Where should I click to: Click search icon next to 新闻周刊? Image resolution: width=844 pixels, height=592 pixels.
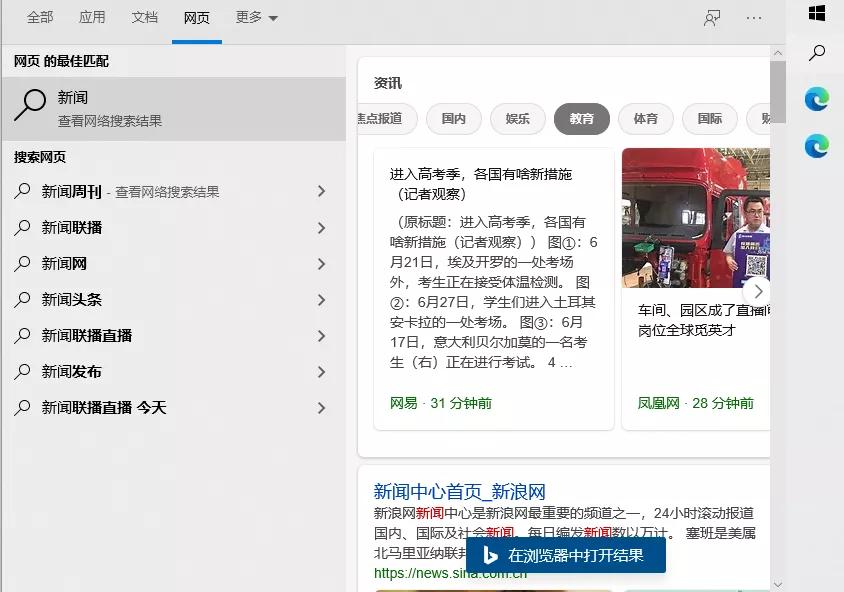[22, 191]
